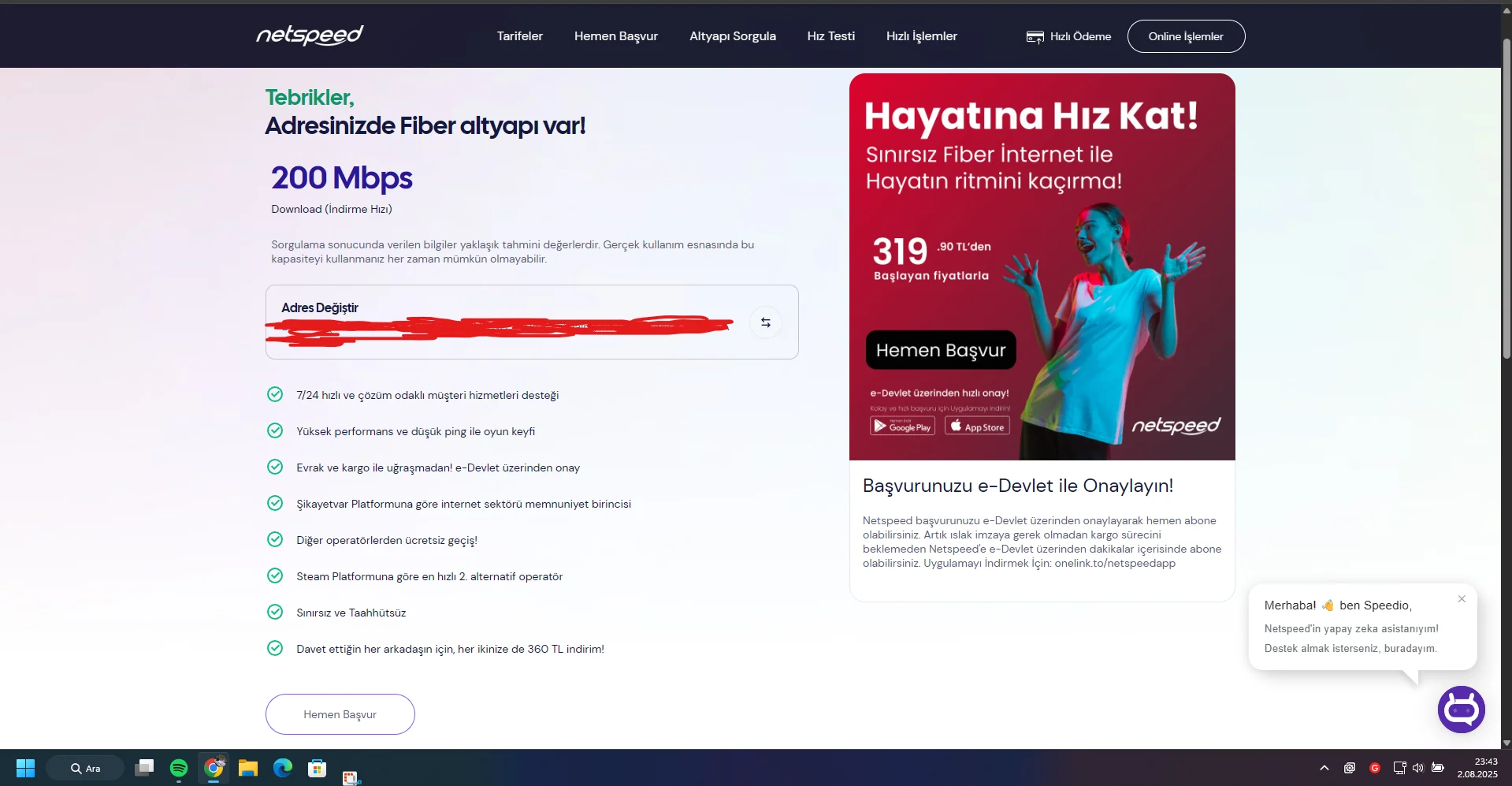Viewport: 1512px width, 786px height.
Task: Open Microsoft Edge from the taskbar
Action: click(x=283, y=768)
